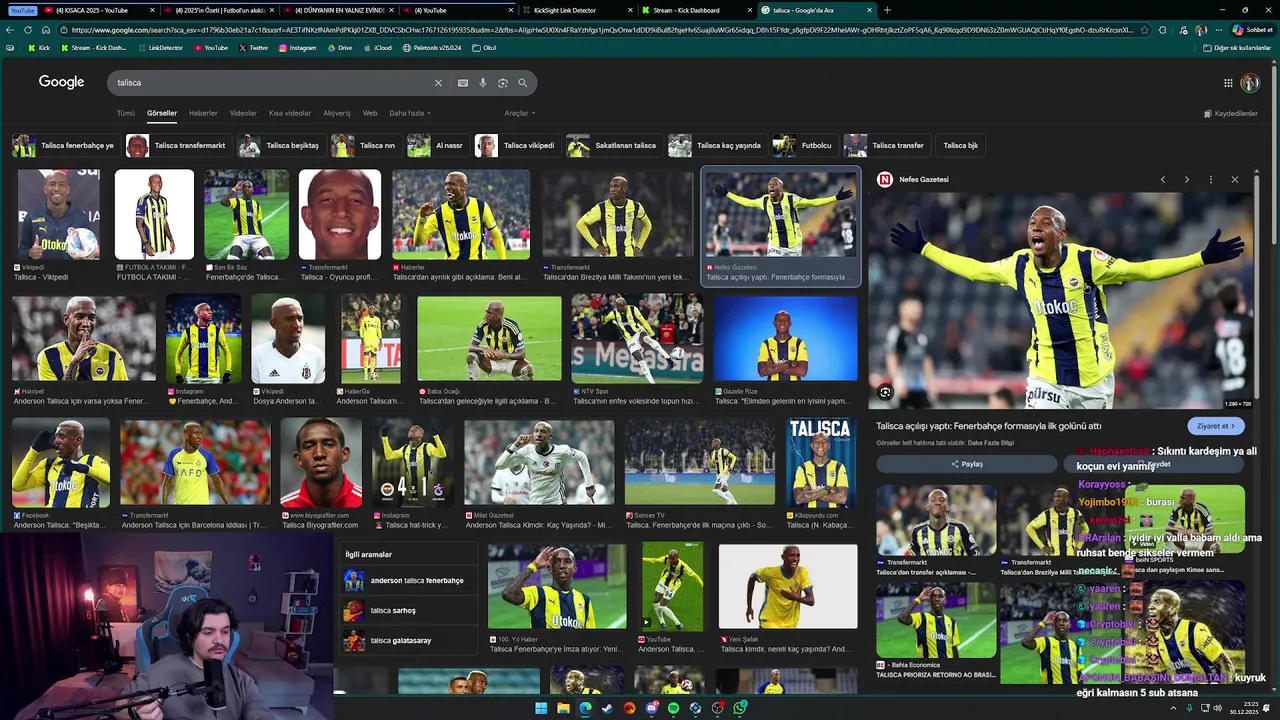The height and width of the screenshot is (720, 1280).
Task: Close the image preview panel
Action: pyautogui.click(x=1235, y=179)
